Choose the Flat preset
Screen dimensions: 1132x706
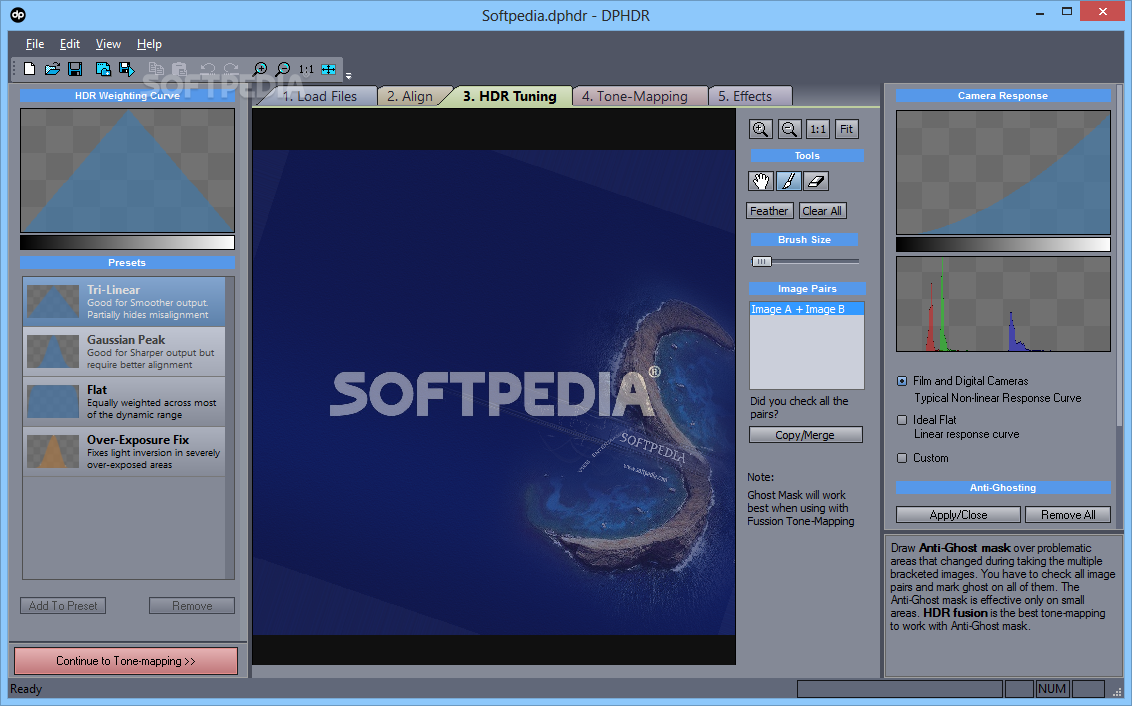pos(124,401)
